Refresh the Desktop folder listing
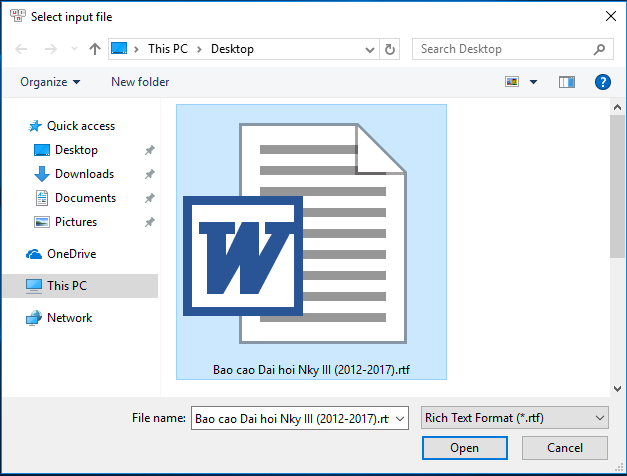Screen dimensions: 627x476 [390, 49]
